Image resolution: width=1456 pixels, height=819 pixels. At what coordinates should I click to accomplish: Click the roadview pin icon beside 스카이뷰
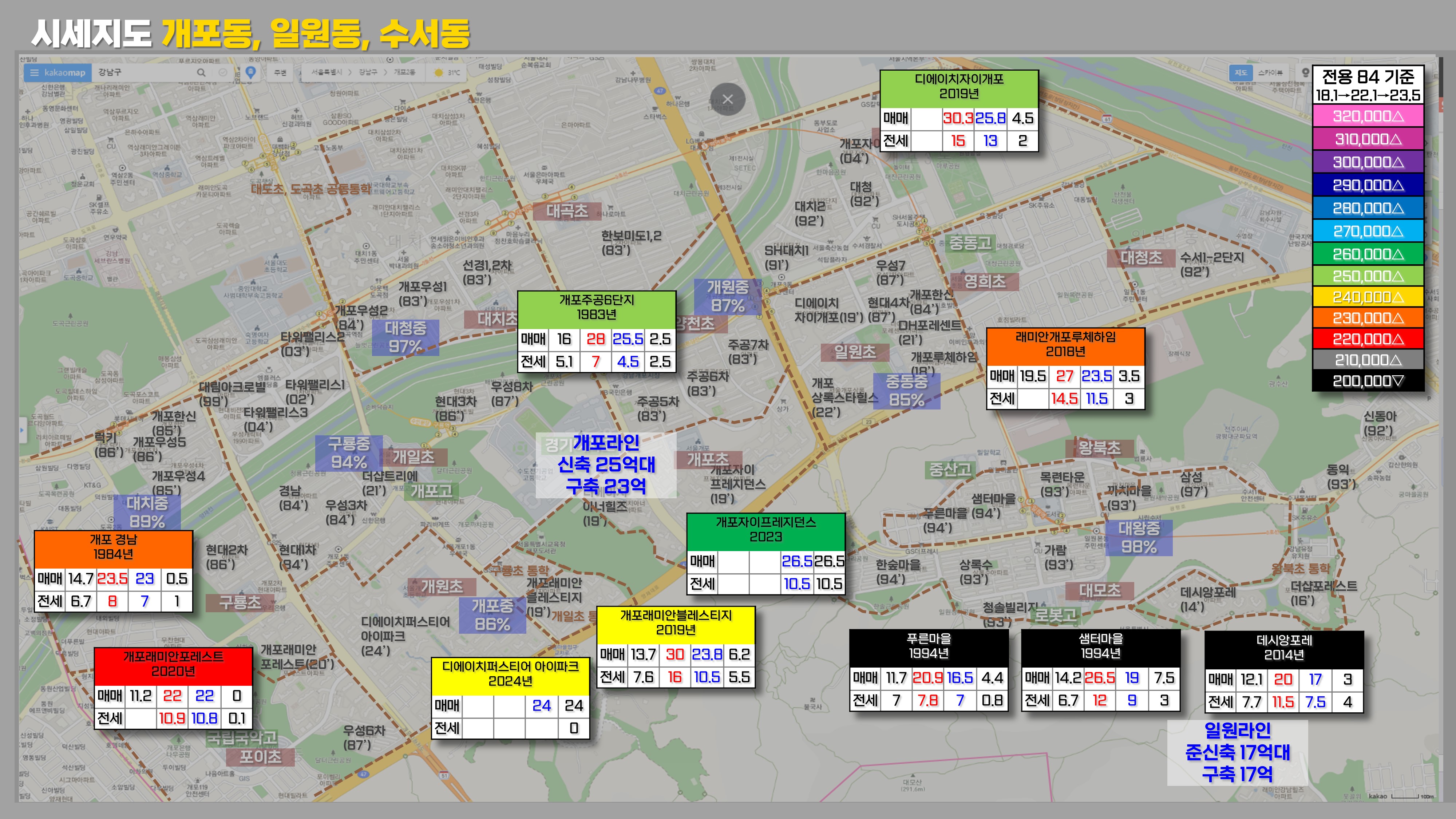tap(1305, 72)
